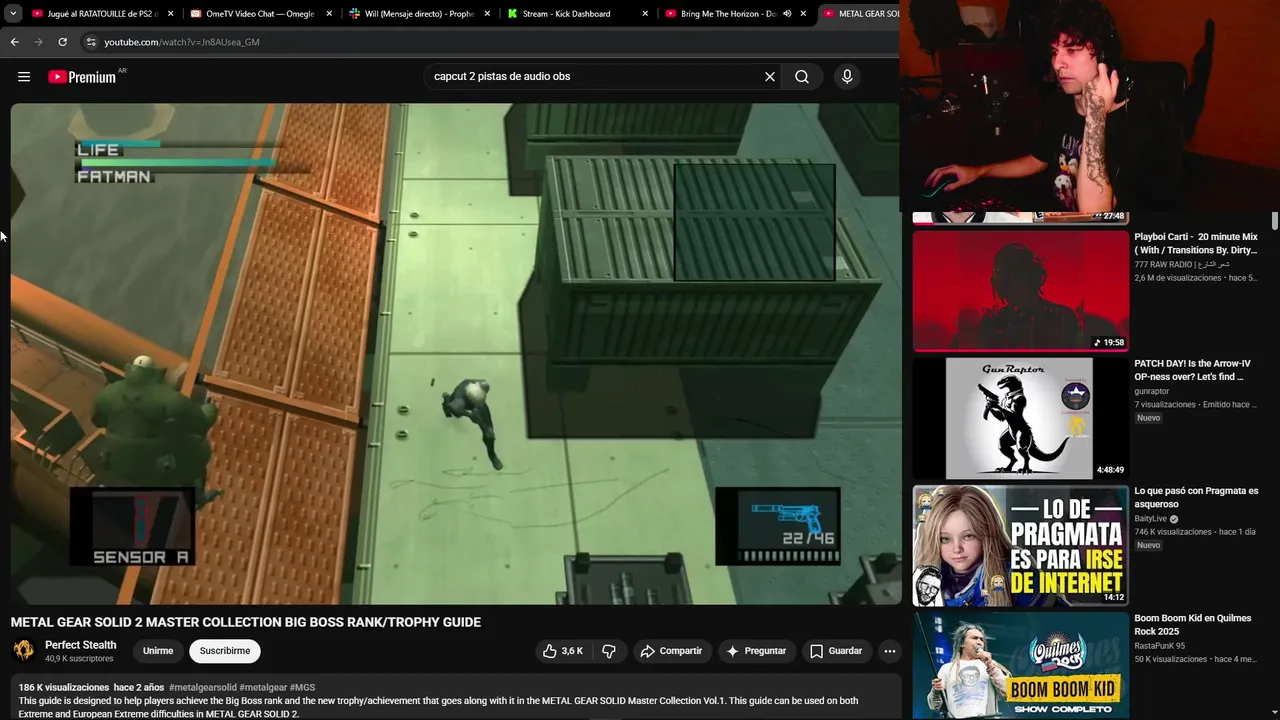Click the Metal Gear Solid video player
1280x720 pixels.
coord(455,353)
